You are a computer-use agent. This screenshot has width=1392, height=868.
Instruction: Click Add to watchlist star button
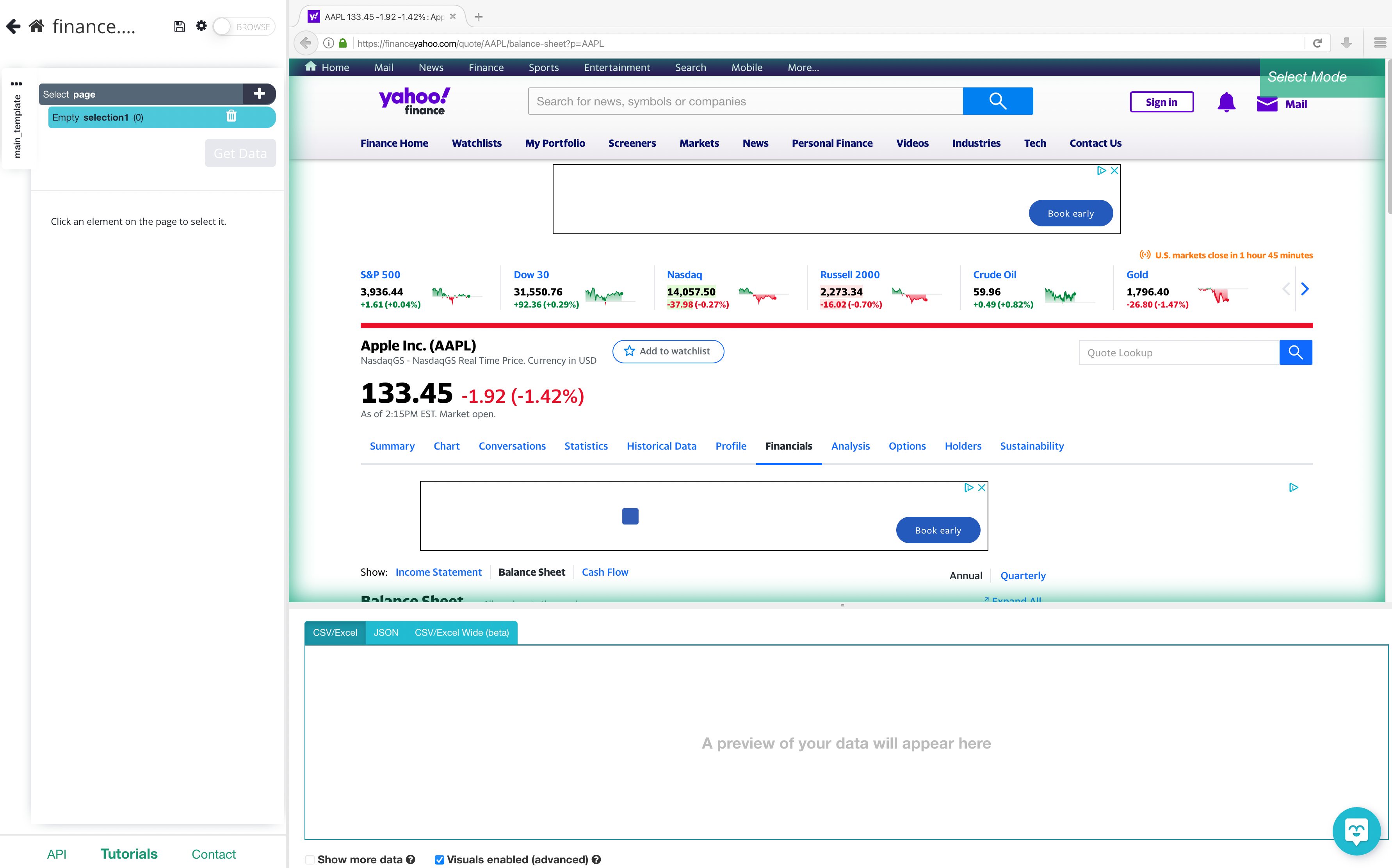pyautogui.click(x=668, y=351)
